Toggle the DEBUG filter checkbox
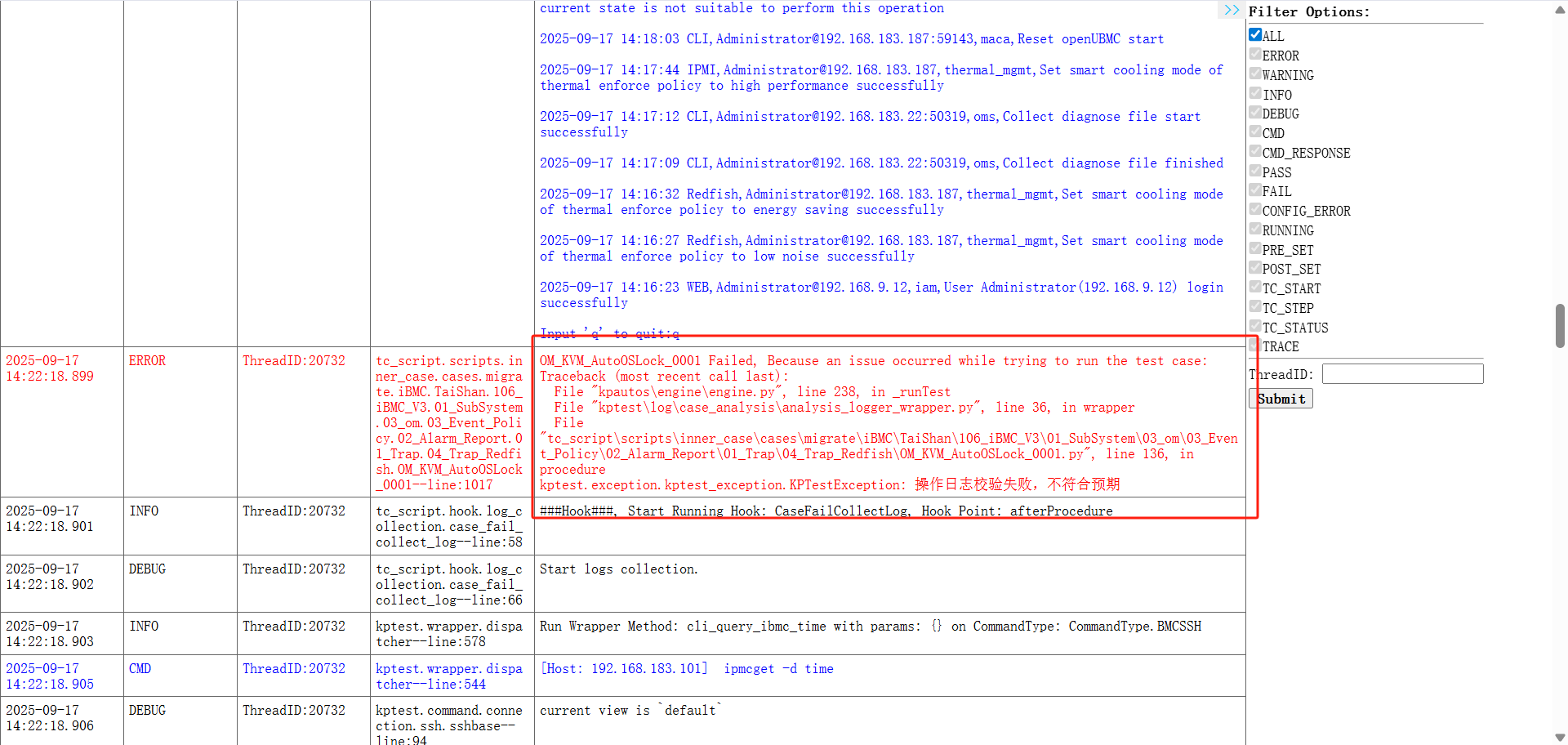Viewport: 1568px width, 745px height. [1255, 113]
